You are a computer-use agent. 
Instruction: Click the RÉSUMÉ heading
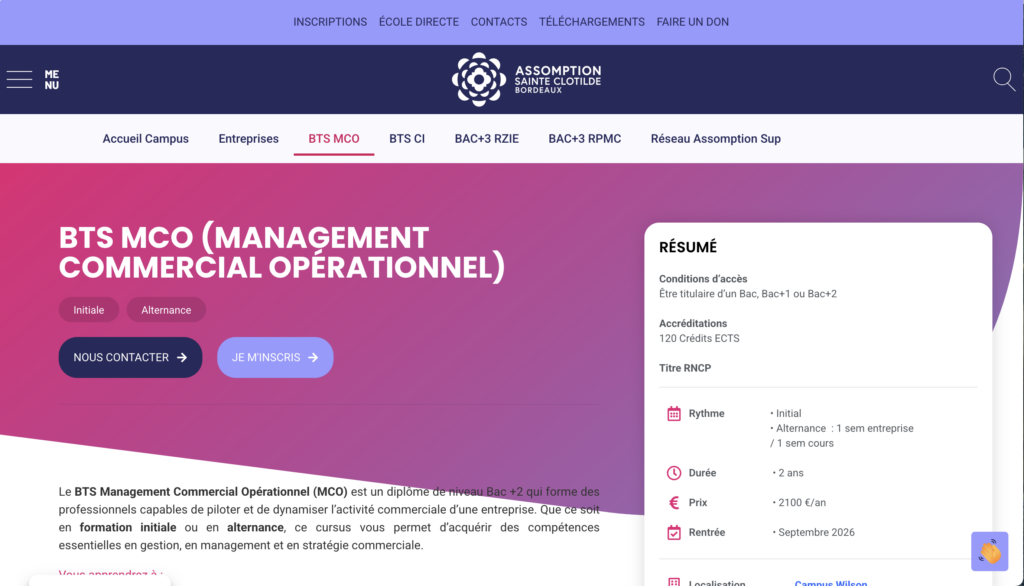pyautogui.click(x=688, y=247)
